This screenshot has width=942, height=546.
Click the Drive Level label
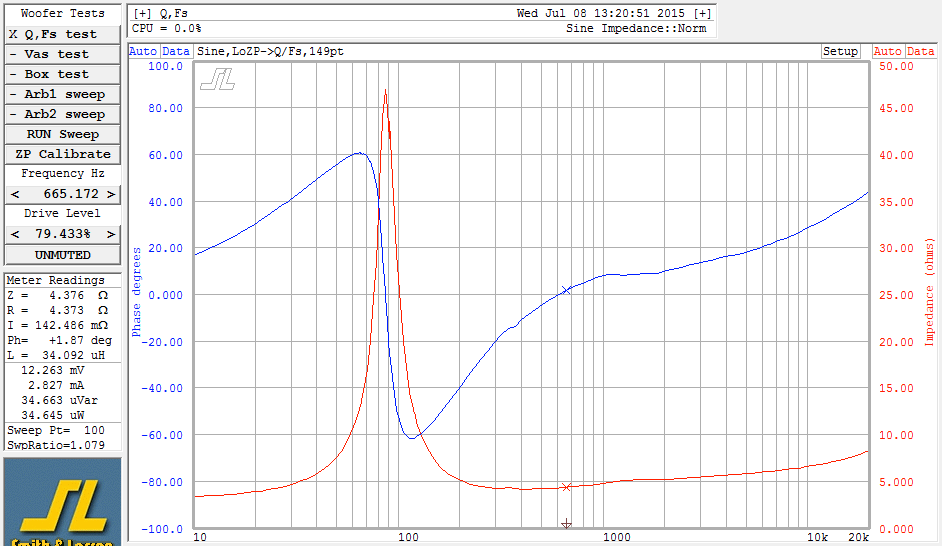point(62,213)
